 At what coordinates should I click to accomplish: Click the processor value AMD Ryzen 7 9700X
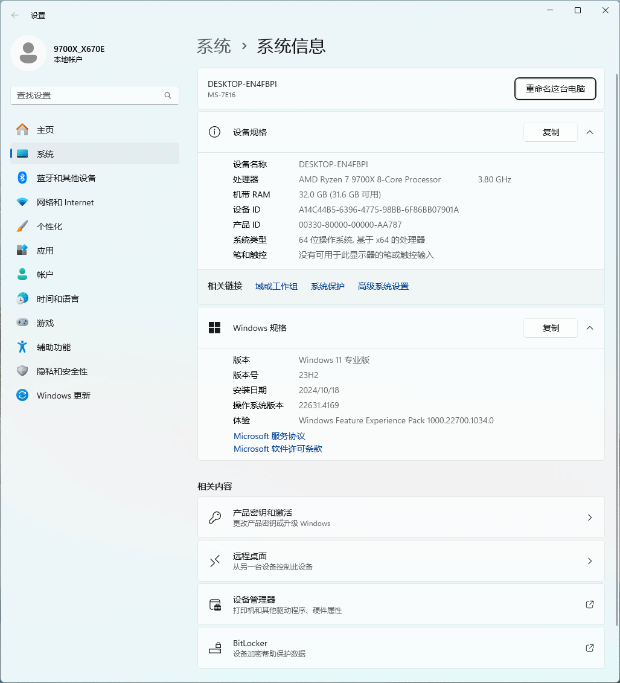[369, 179]
